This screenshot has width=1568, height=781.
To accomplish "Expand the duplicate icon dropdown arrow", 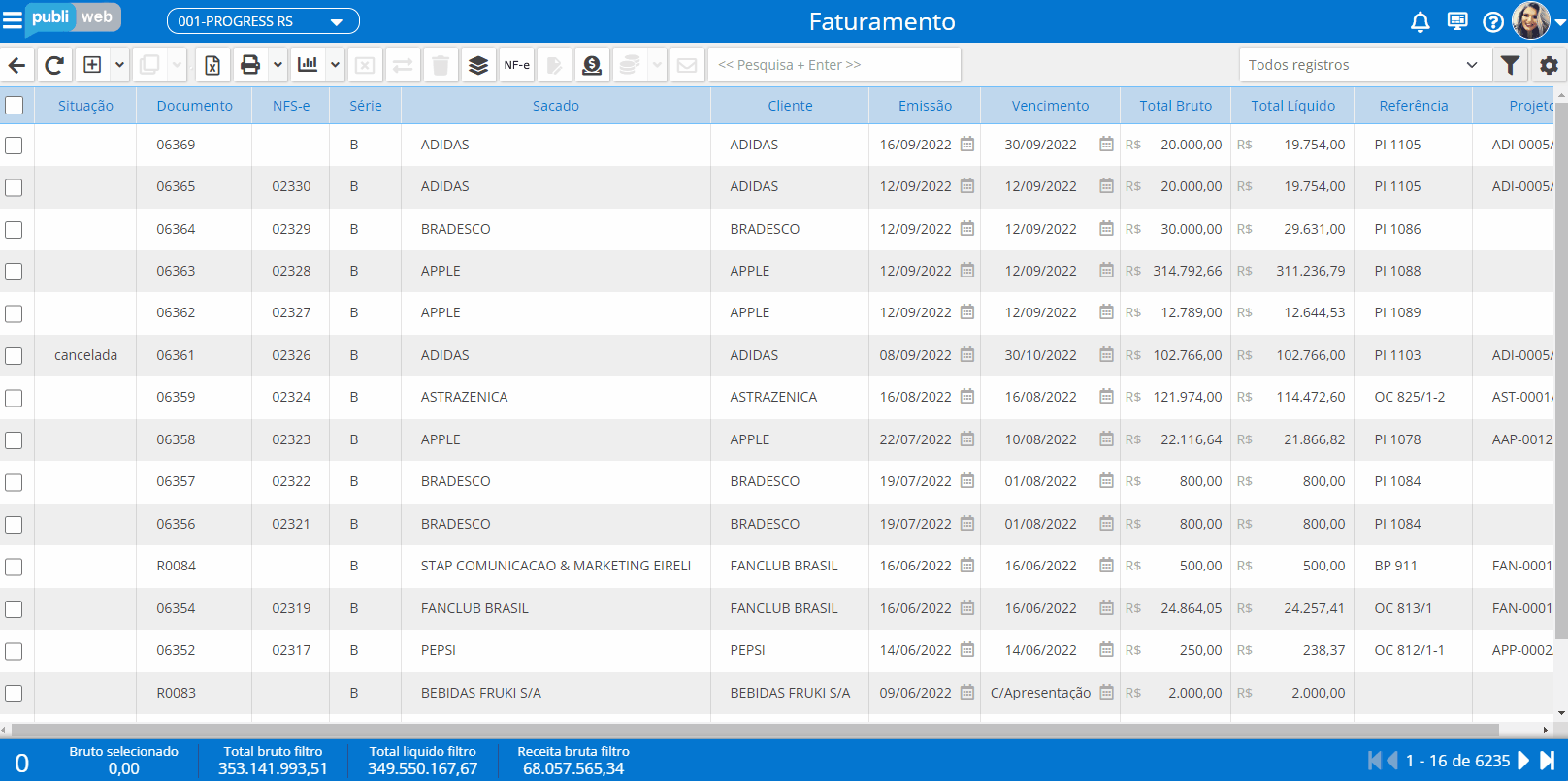I will 177,65.
